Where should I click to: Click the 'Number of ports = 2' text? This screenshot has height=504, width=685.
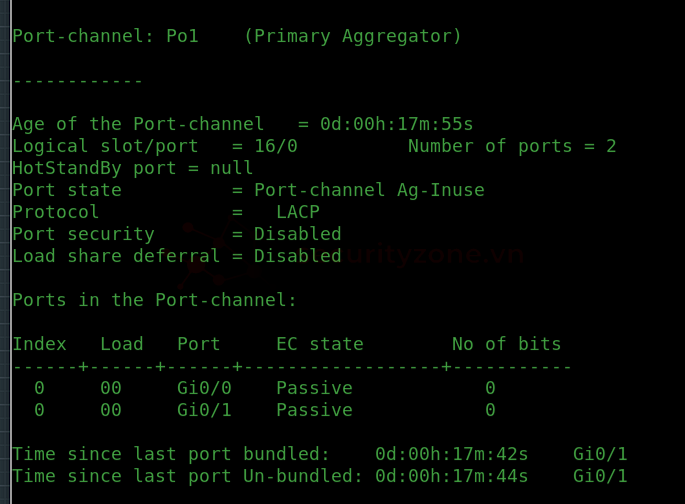tap(512, 146)
